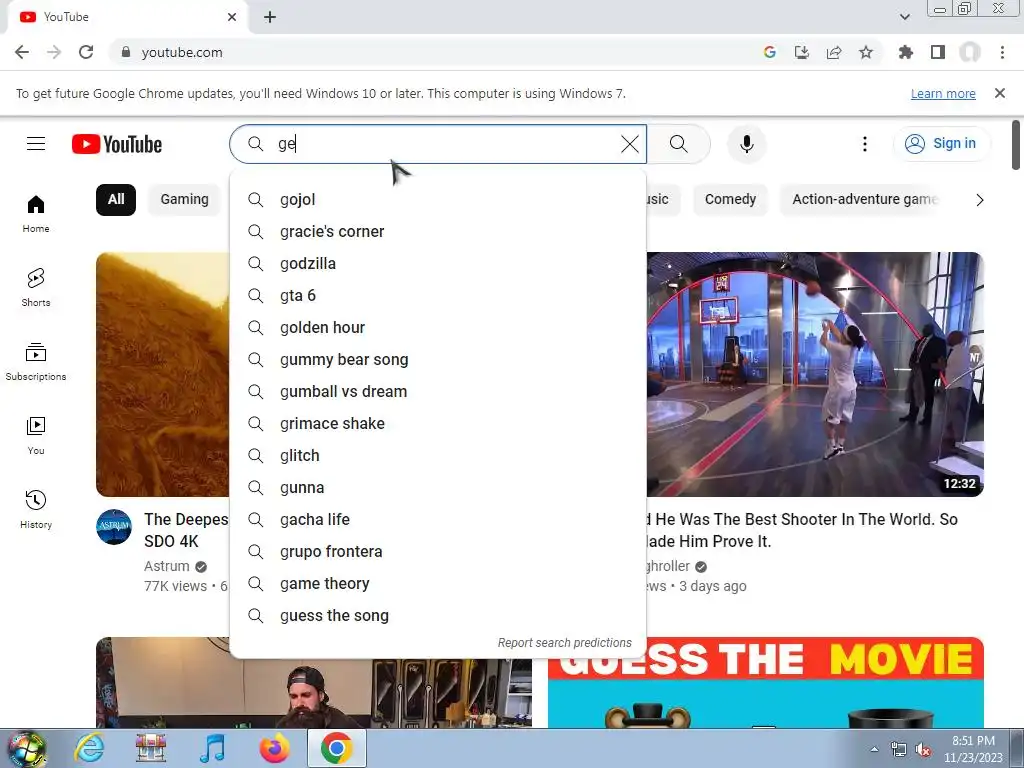This screenshot has width=1024, height=768.
Task: Choose the 'gta 6' suggestion
Action: (438, 295)
